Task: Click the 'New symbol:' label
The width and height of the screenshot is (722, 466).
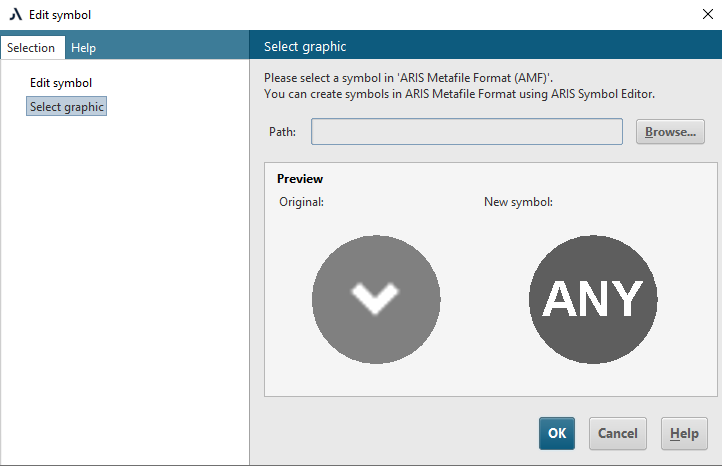Action: coord(518,202)
